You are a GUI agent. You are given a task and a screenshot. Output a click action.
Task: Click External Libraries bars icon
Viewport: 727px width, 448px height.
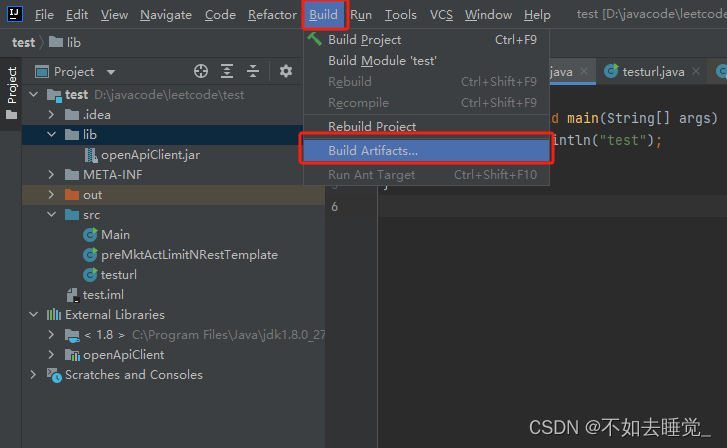coord(54,315)
